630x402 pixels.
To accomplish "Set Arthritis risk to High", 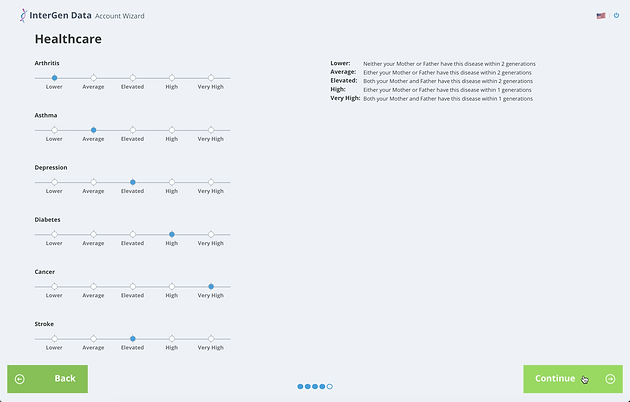I will tap(172, 78).
